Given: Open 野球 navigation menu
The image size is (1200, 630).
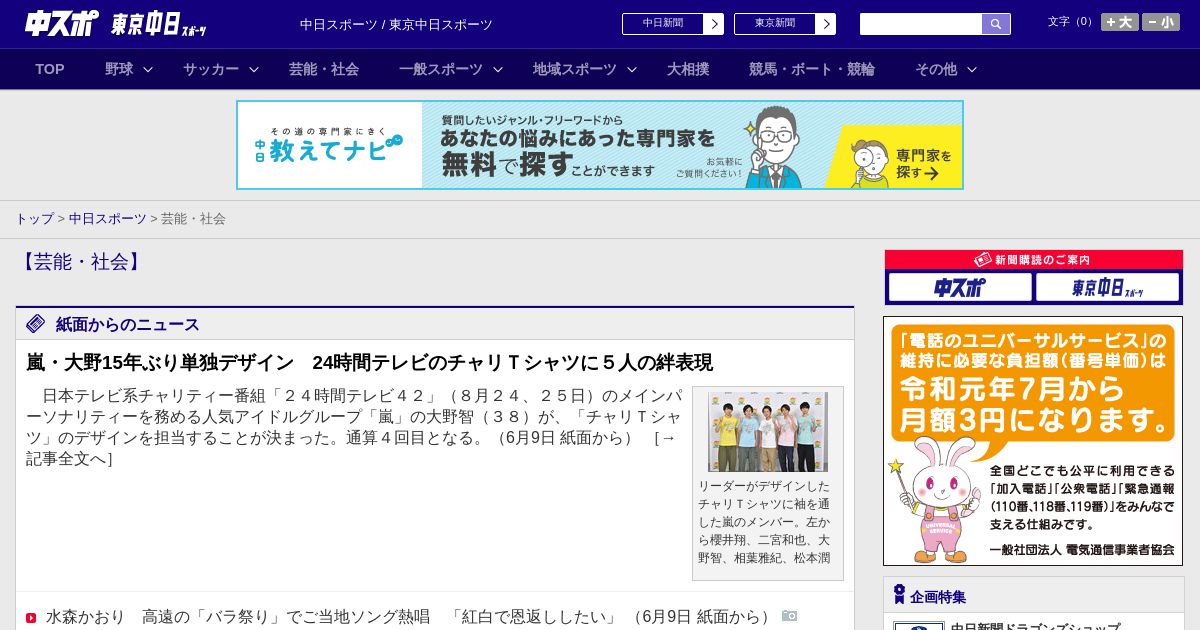Looking at the screenshot, I should [x=119, y=69].
